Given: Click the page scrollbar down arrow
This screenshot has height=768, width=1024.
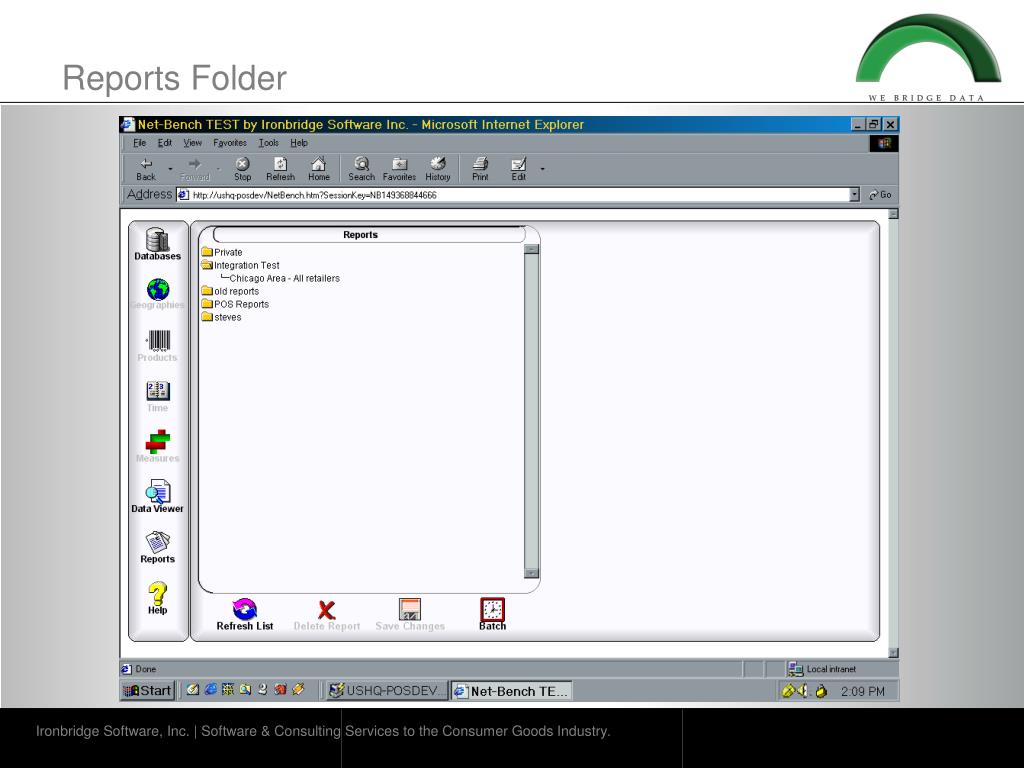Looking at the screenshot, I should 893,652.
